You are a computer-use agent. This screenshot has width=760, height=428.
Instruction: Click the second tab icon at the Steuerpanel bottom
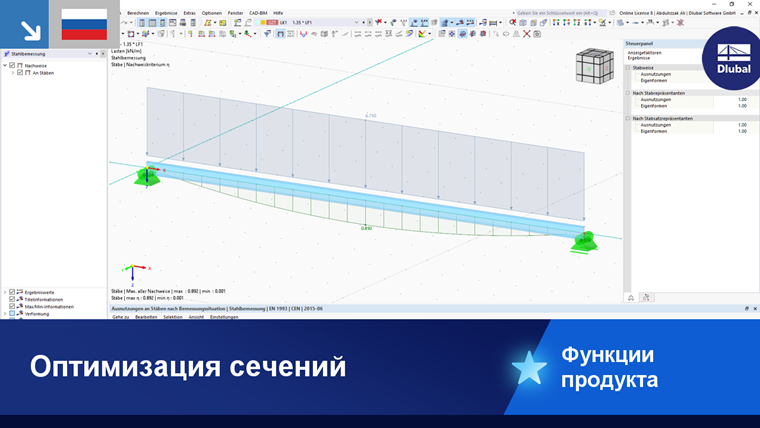[x=646, y=298]
